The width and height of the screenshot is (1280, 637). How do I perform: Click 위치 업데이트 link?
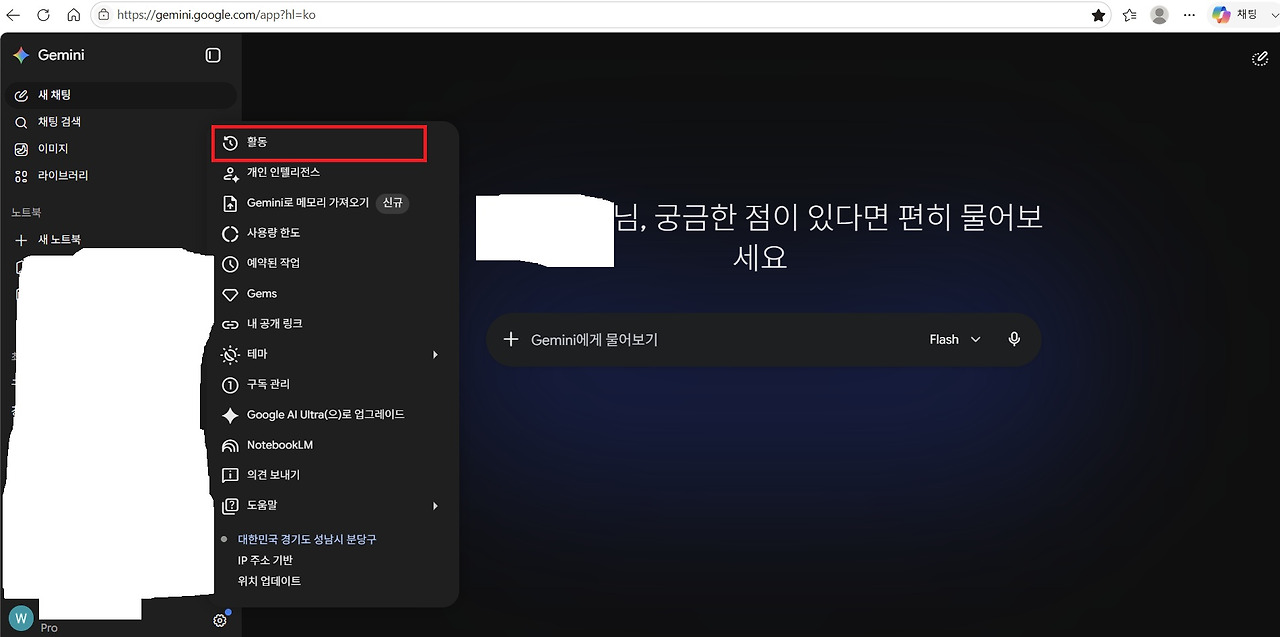click(x=269, y=581)
